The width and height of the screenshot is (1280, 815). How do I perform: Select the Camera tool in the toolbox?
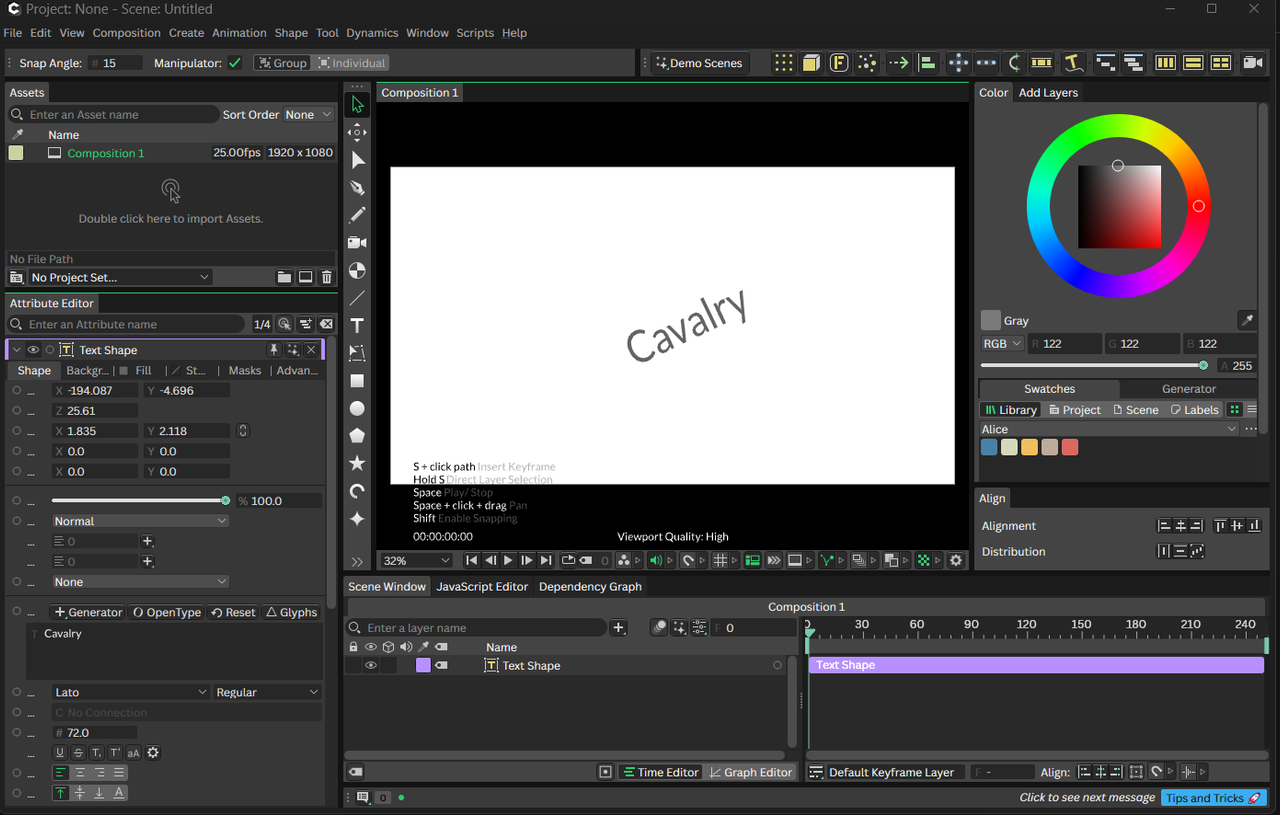[357, 243]
